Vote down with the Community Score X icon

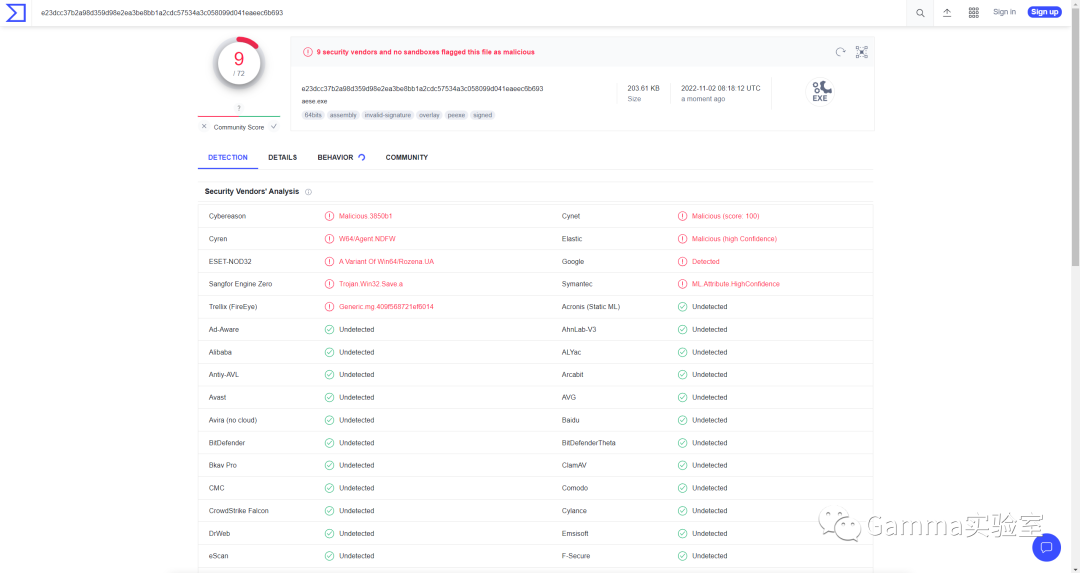click(204, 127)
